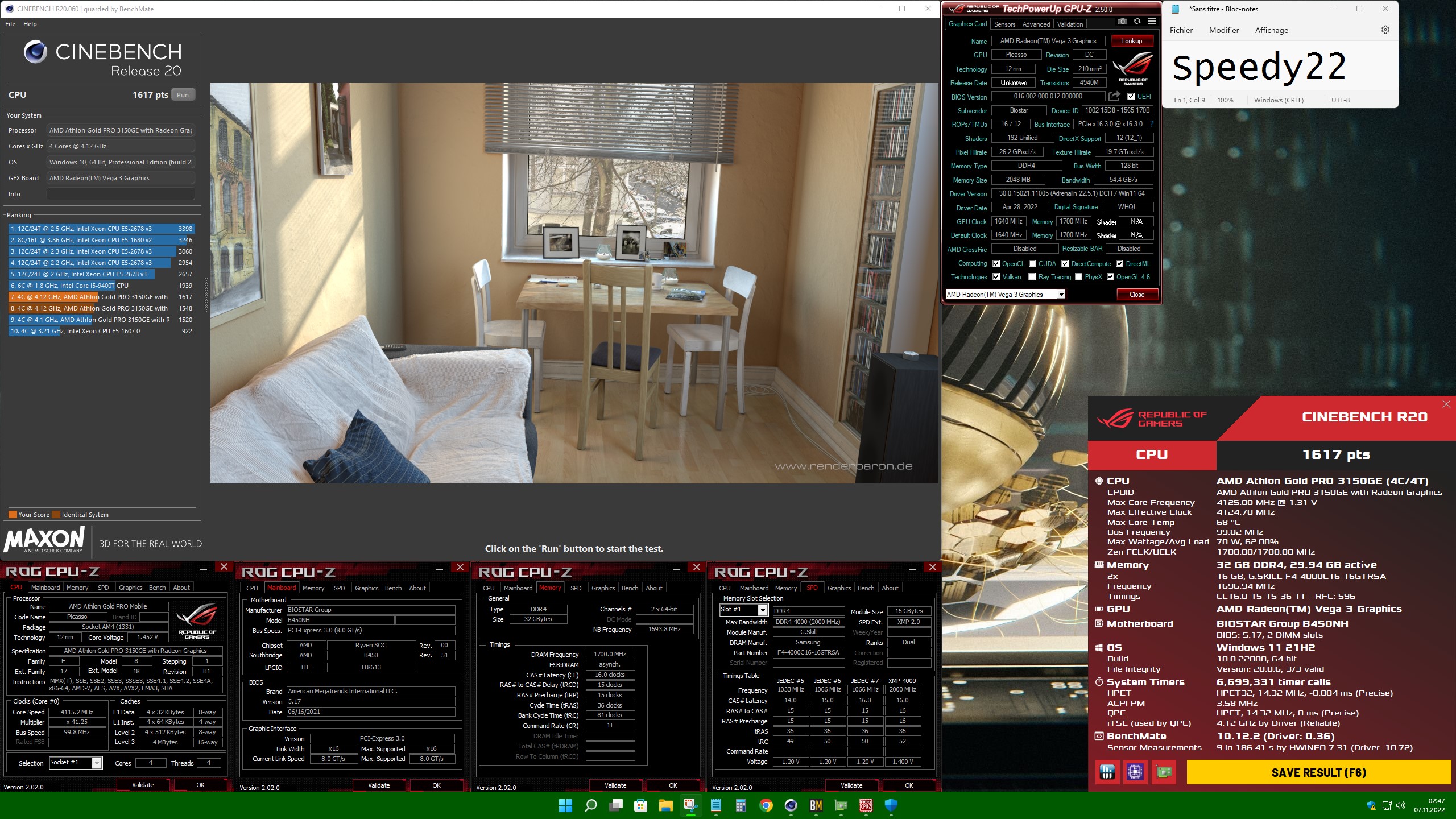The image size is (1456, 819).
Task: Click the HWiNFO icon in BenchMate panel
Action: (1107, 772)
